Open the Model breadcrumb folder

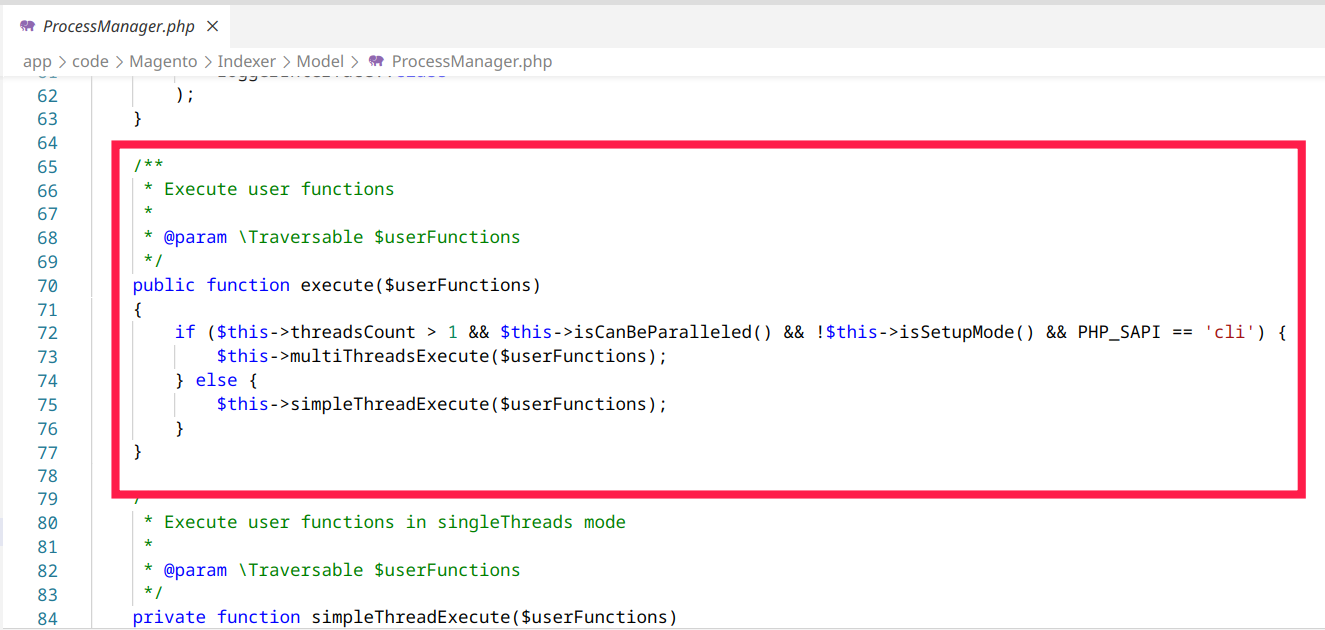pyautogui.click(x=320, y=62)
